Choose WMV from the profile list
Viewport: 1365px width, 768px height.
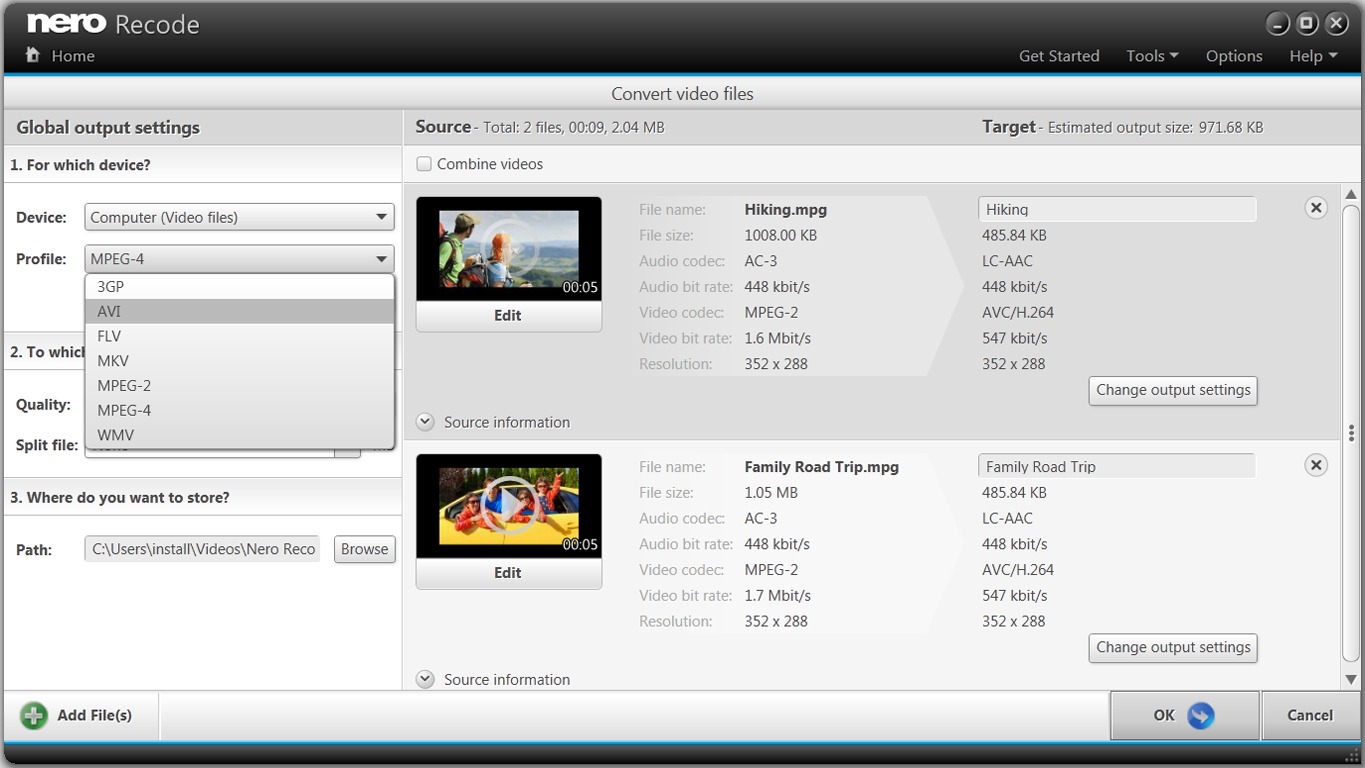click(x=240, y=435)
